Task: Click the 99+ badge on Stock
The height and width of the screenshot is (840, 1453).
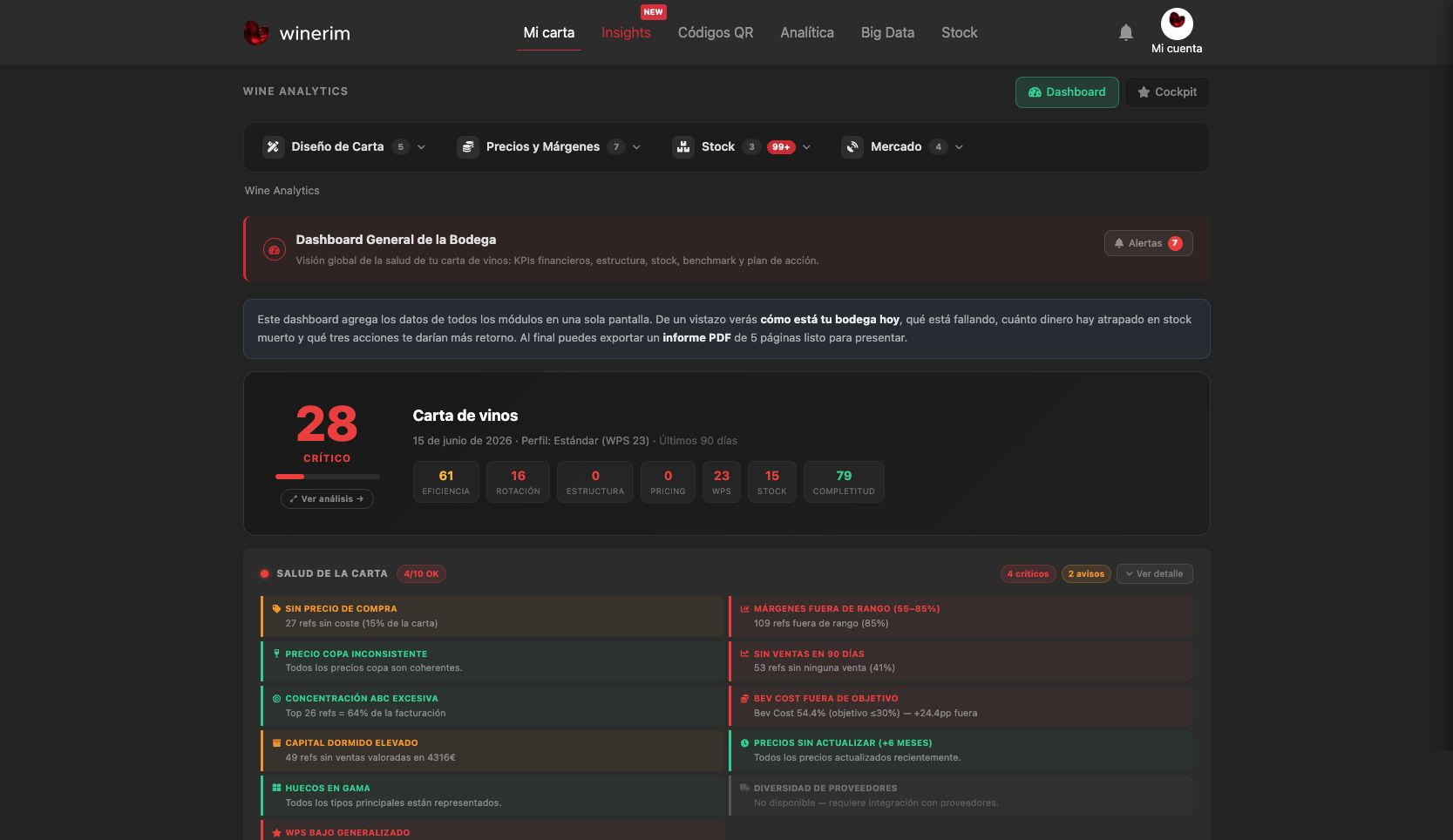Action: click(781, 147)
